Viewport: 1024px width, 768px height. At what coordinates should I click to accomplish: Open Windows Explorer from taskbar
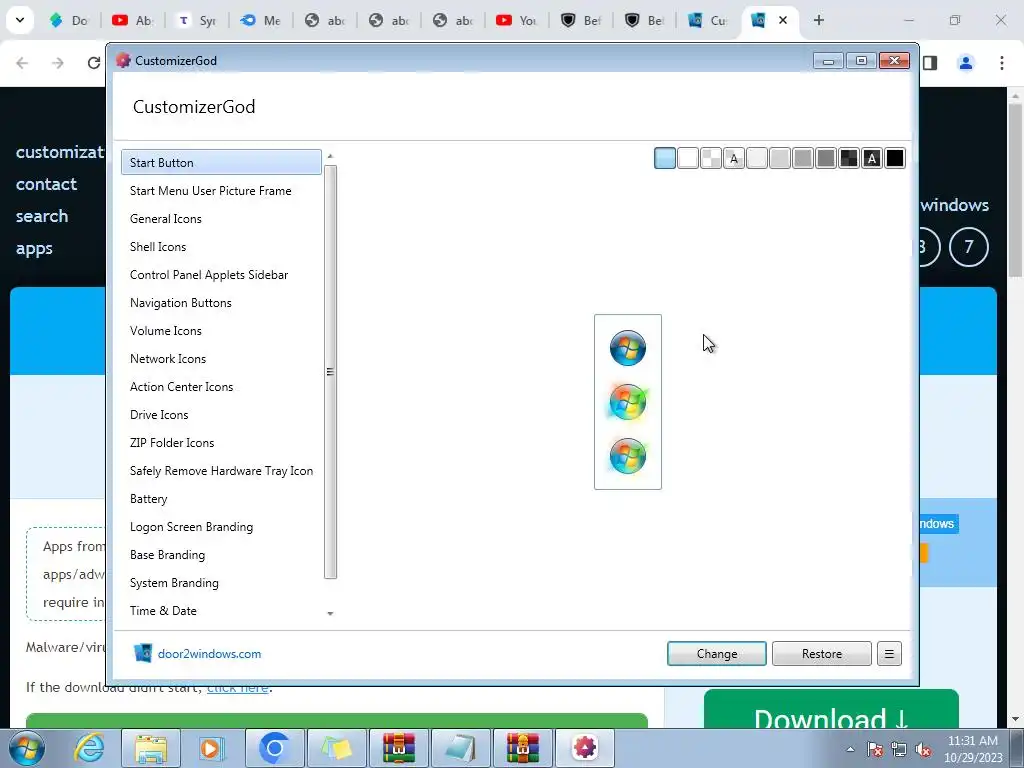151,748
